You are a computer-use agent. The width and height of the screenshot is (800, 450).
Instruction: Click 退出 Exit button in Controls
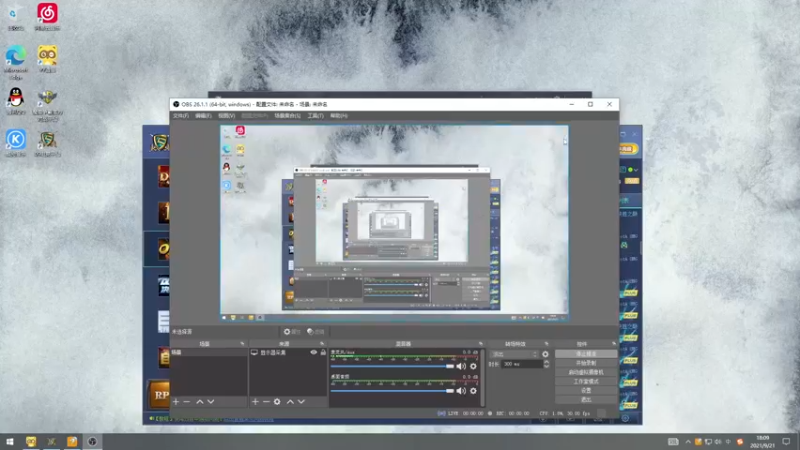click(586, 400)
